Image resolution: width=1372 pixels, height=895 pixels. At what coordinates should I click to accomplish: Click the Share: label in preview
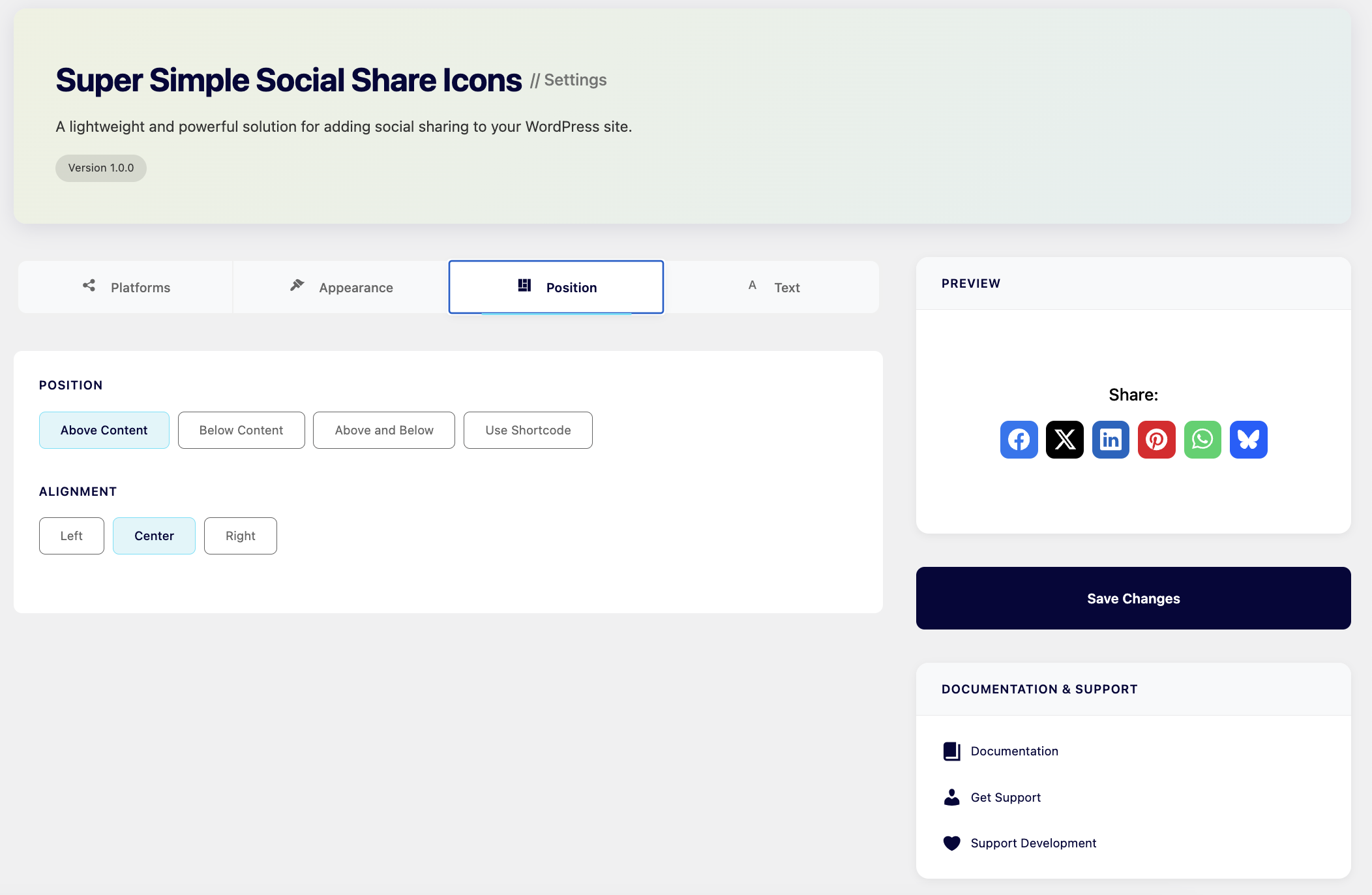pos(1133,395)
